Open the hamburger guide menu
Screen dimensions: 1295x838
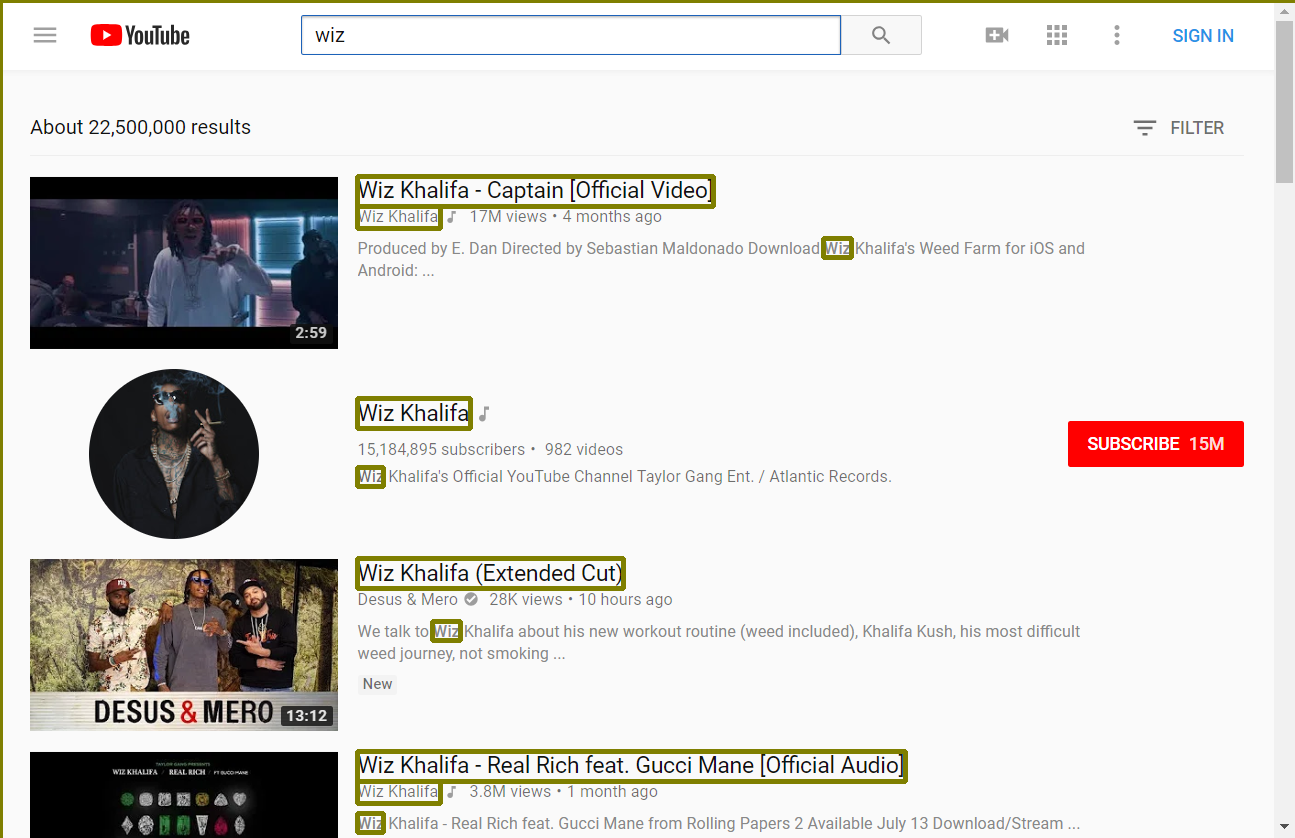45,35
